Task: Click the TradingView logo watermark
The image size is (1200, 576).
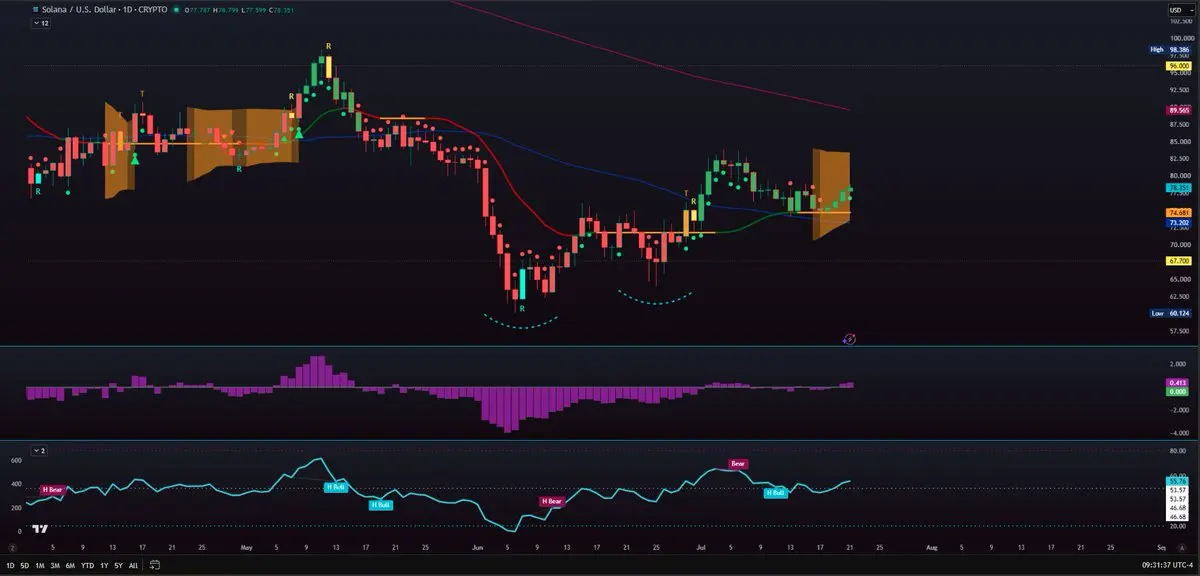Action: (x=41, y=529)
